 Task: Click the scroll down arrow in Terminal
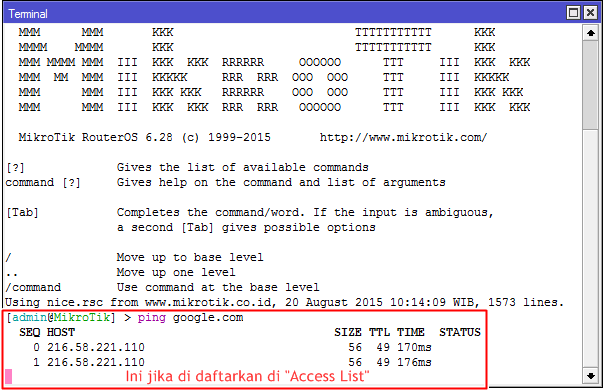[591, 376]
